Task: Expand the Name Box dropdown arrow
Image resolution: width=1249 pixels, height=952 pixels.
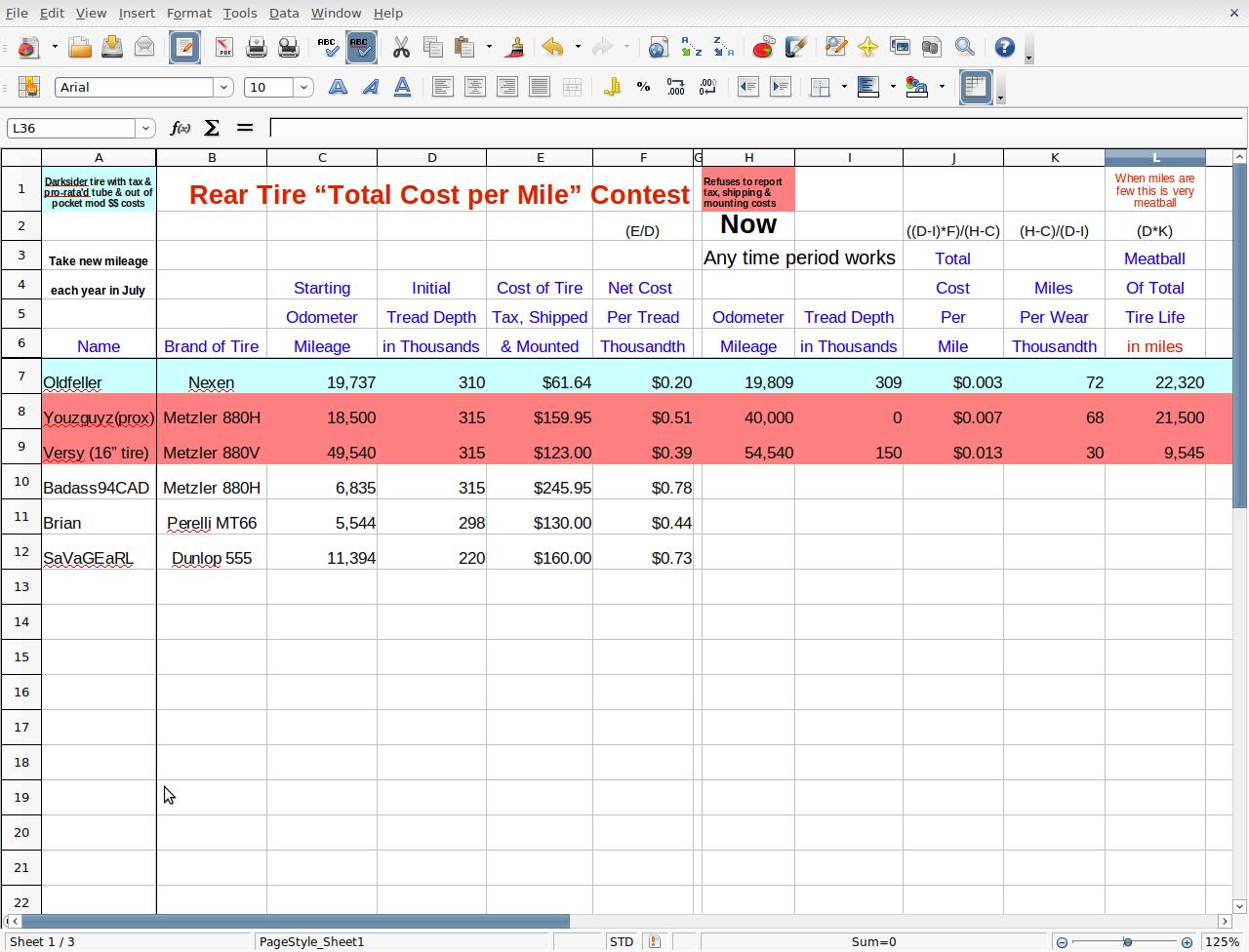Action: (145, 128)
